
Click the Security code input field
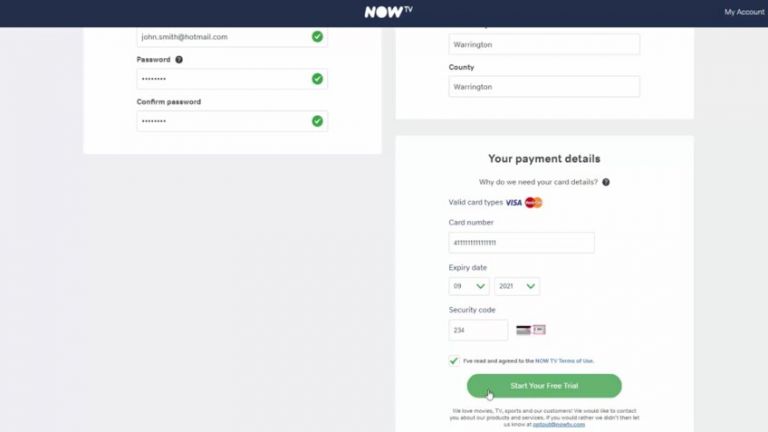click(x=478, y=330)
